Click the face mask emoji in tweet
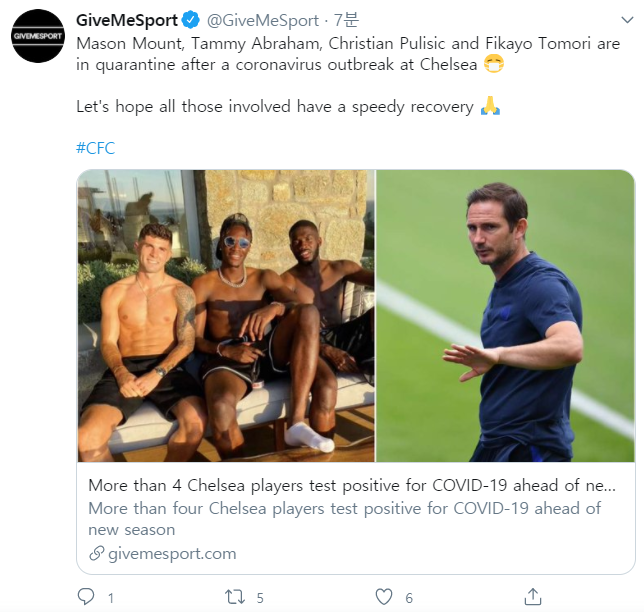The width and height of the screenshot is (644, 612). pyautogui.click(x=492, y=65)
